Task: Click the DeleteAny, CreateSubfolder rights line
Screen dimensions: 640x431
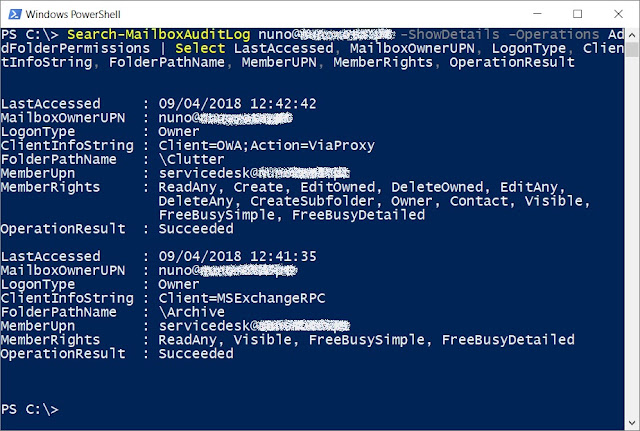Action: click(x=374, y=201)
